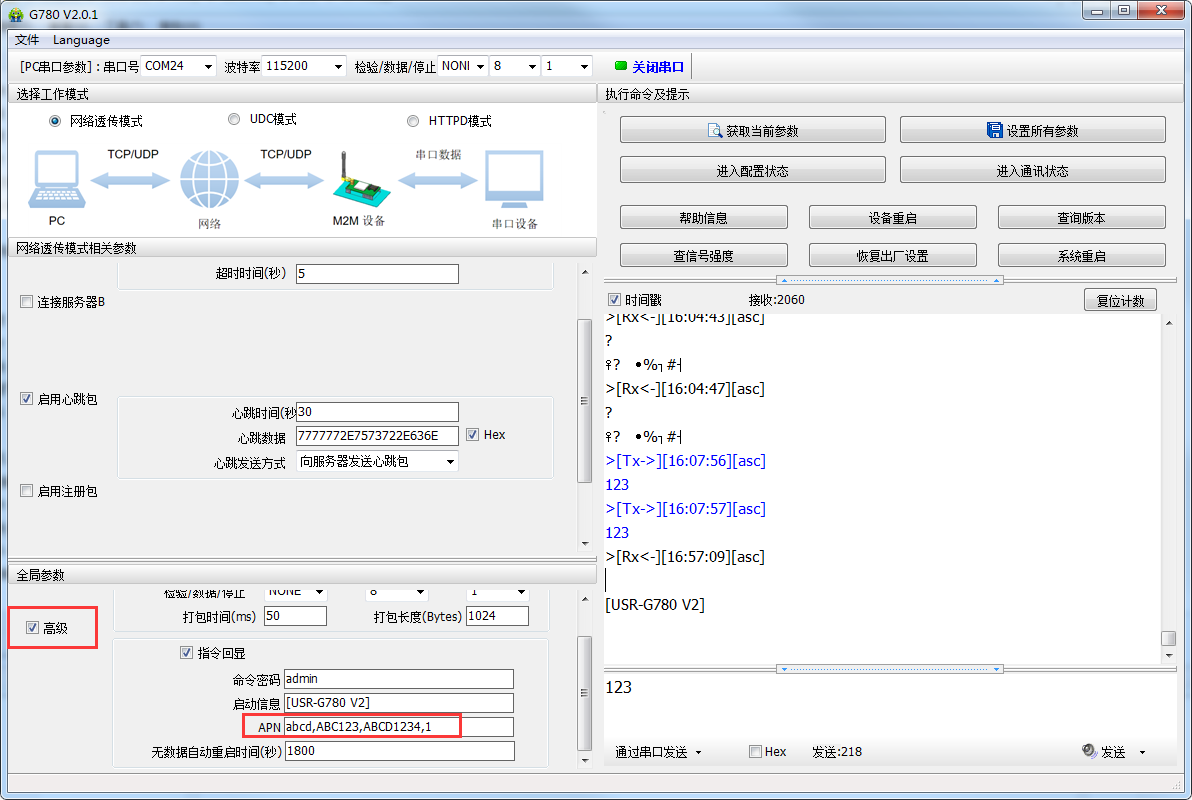Click the serial device monitor icon

(514, 181)
